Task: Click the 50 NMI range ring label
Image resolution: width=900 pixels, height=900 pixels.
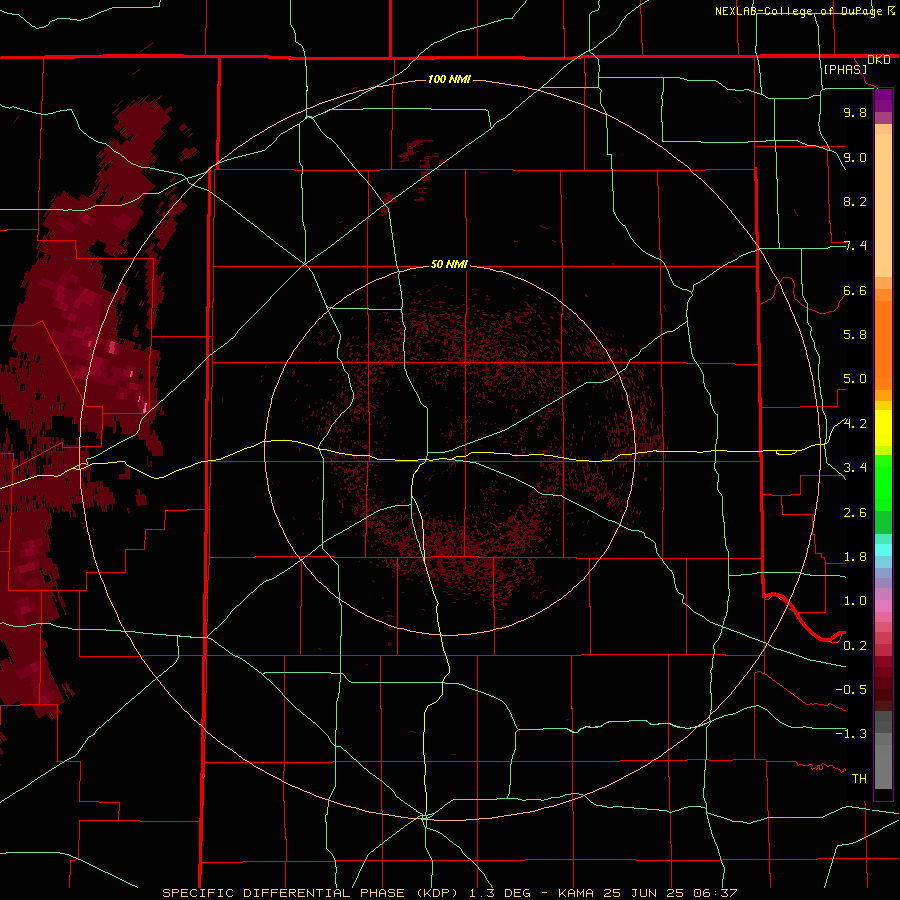Action: pyautogui.click(x=449, y=264)
